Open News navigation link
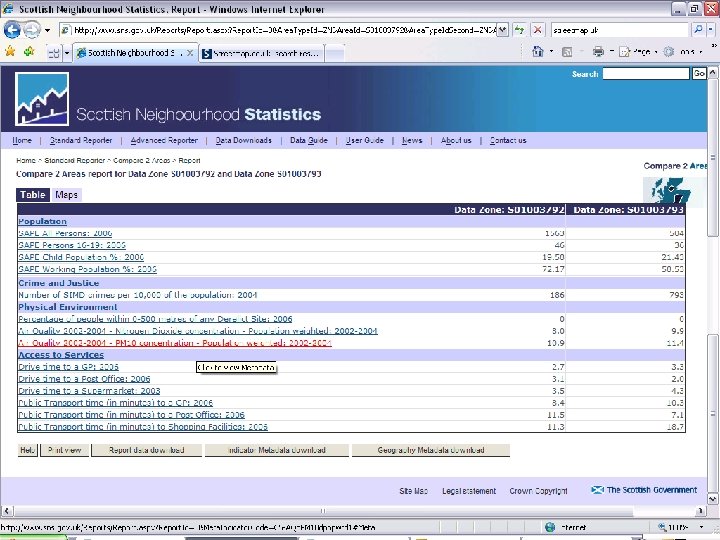Viewport: 720px width, 540px height. [x=412, y=141]
